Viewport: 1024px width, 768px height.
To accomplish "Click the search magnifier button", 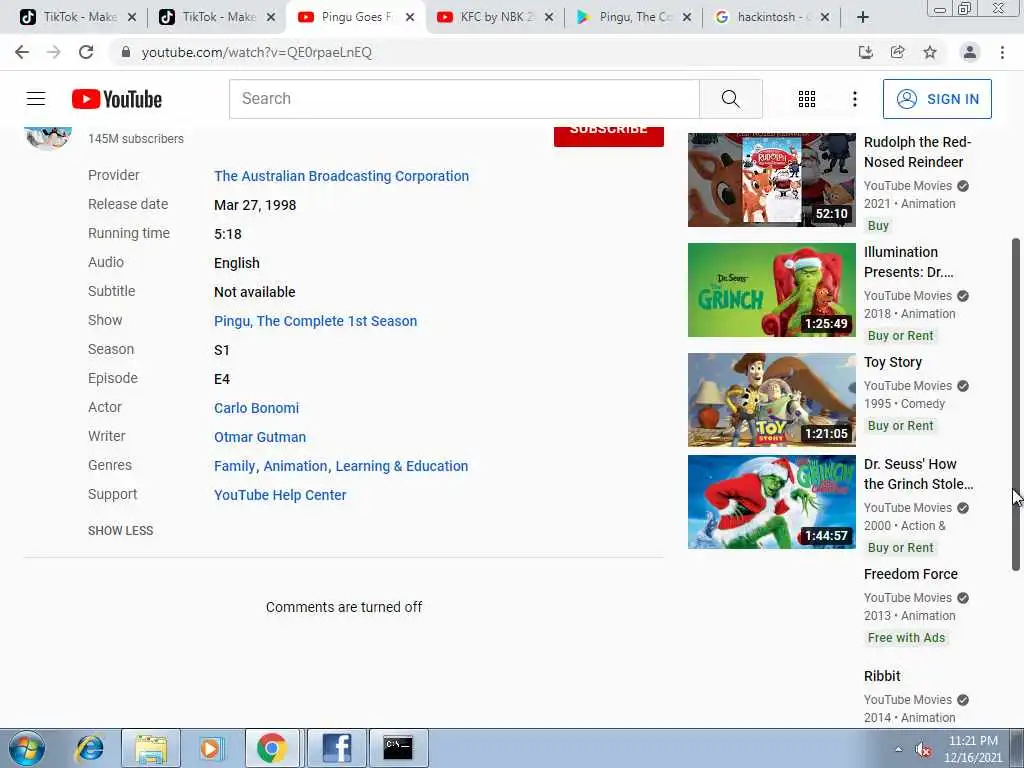I will tap(731, 99).
